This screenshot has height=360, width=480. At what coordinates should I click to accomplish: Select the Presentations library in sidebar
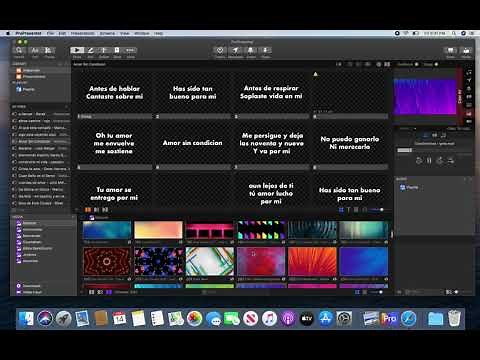point(40,77)
